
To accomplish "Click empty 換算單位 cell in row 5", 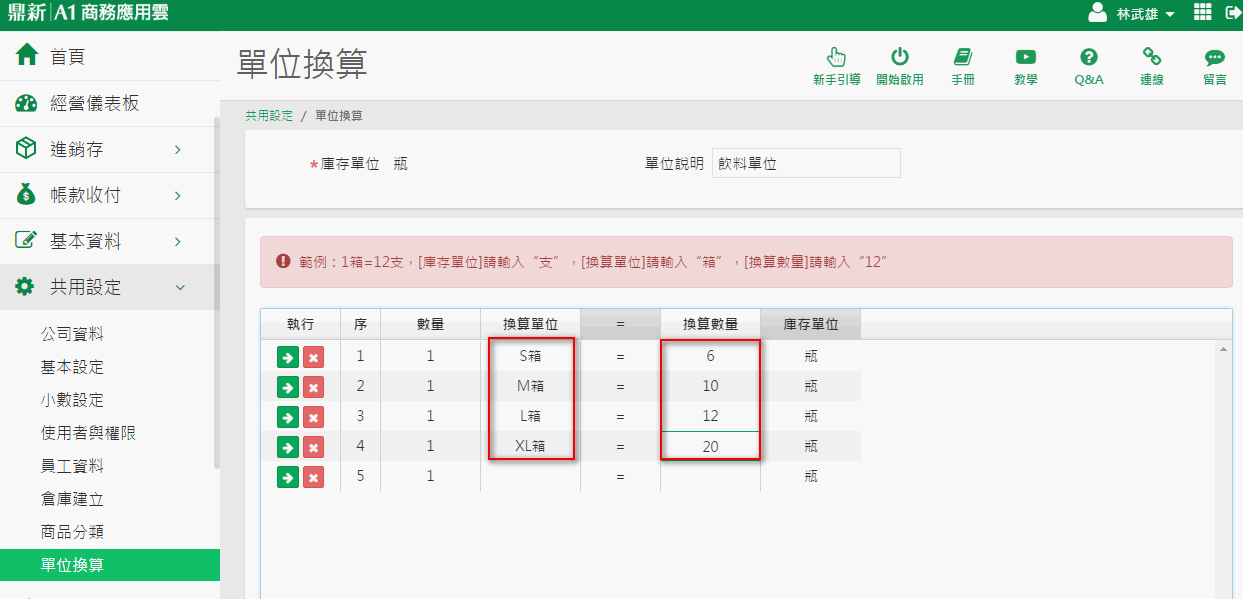I will (530, 476).
